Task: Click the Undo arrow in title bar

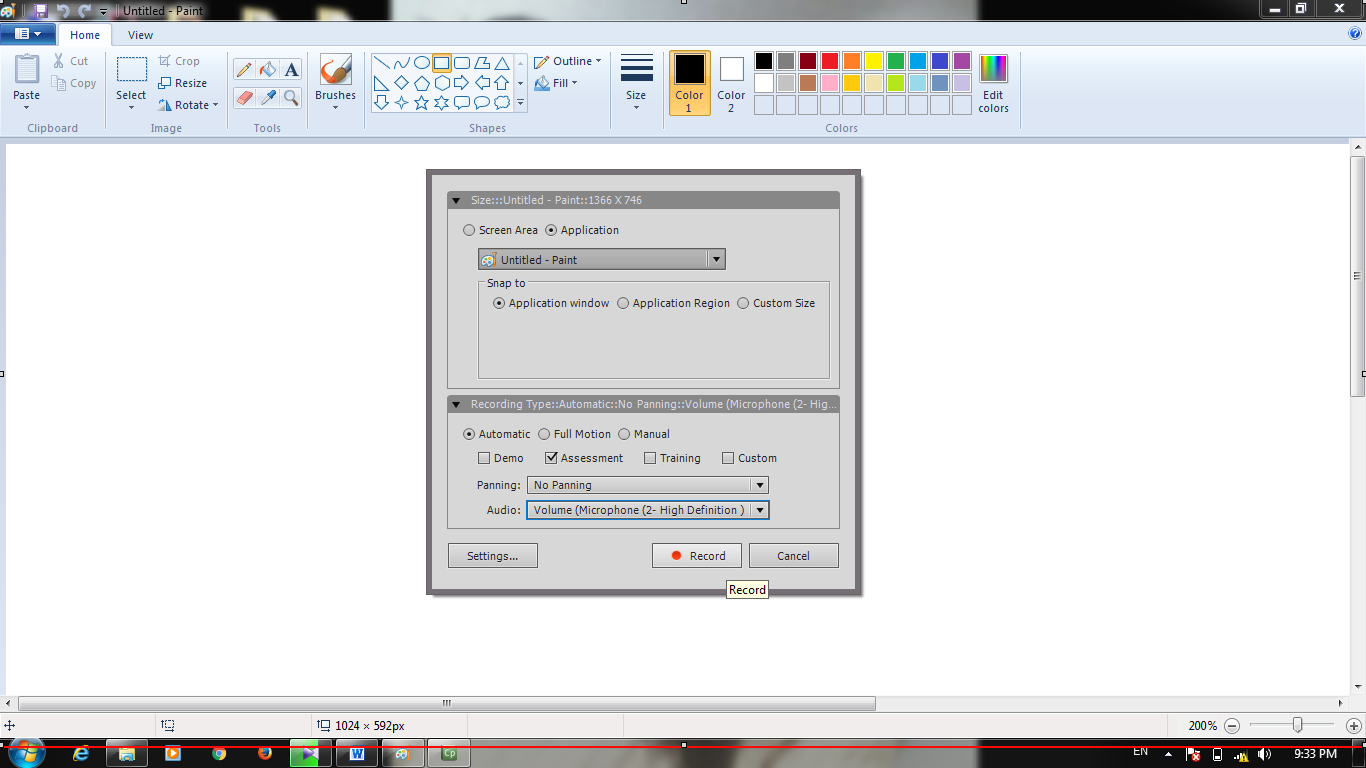Action: click(x=64, y=11)
